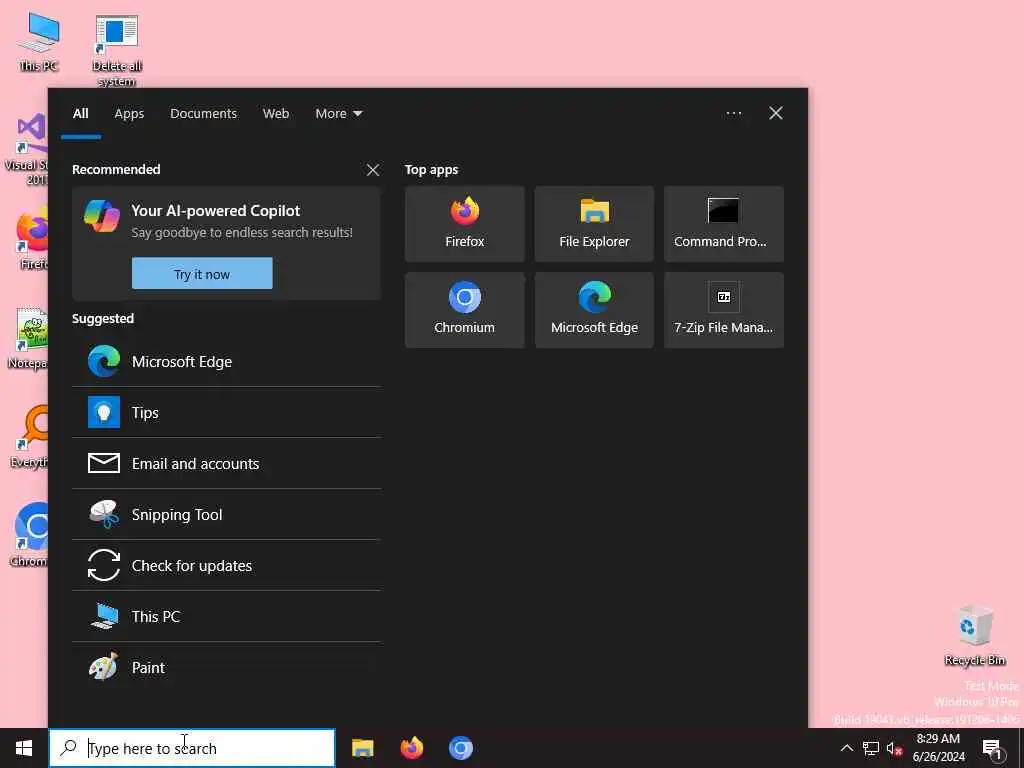
Task: Open Microsoft Edge tile in Top apps
Action: (x=594, y=310)
